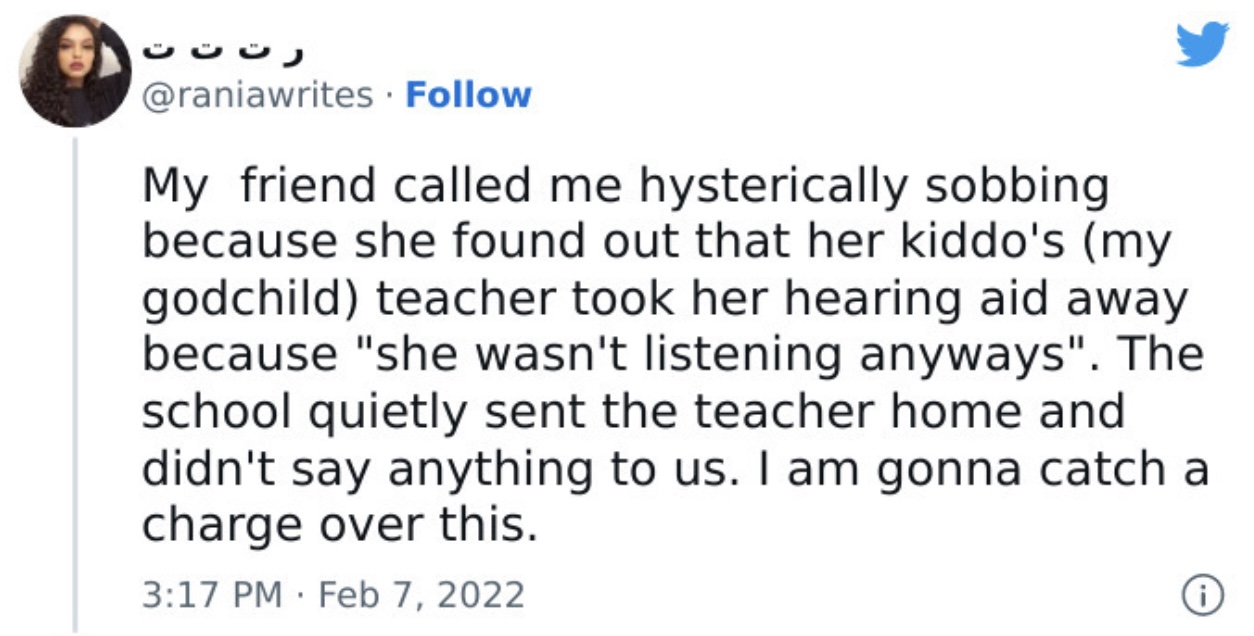The height and width of the screenshot is (636, 1254).
Task: Click the Feb 7, 2022 date
Action: click(421, 595)
